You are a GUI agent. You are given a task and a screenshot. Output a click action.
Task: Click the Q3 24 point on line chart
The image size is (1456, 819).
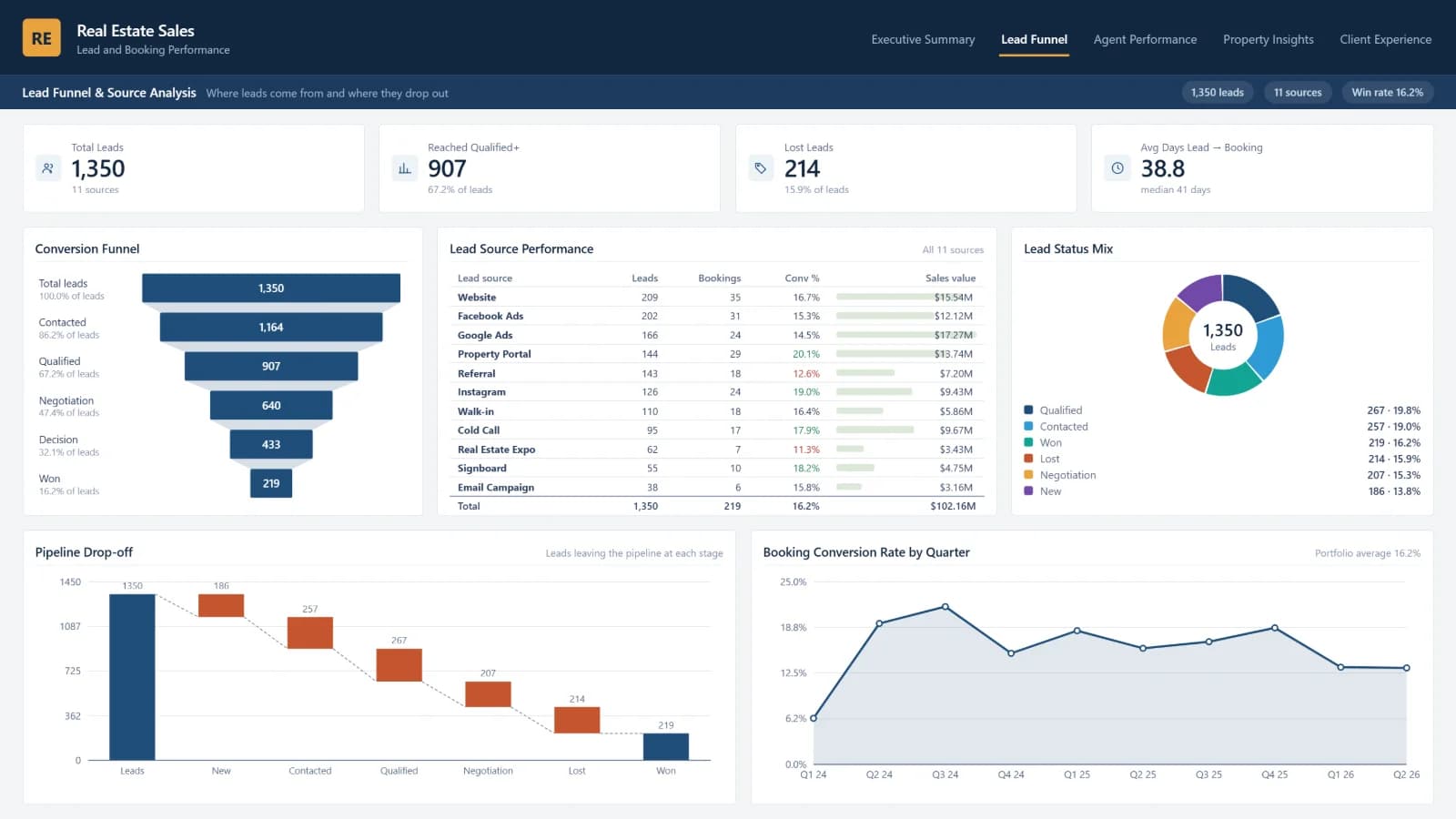pos(945,607)
